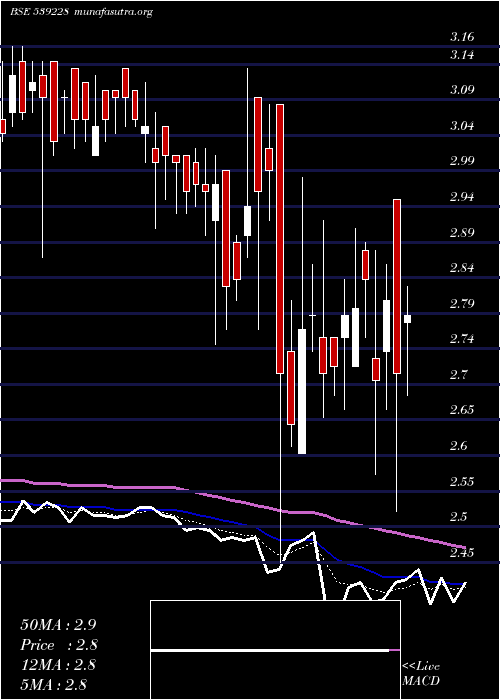Click the '5MA : 2.8' legend text
Viewport: 500px width, 700px height.
[x=53, y=685]
